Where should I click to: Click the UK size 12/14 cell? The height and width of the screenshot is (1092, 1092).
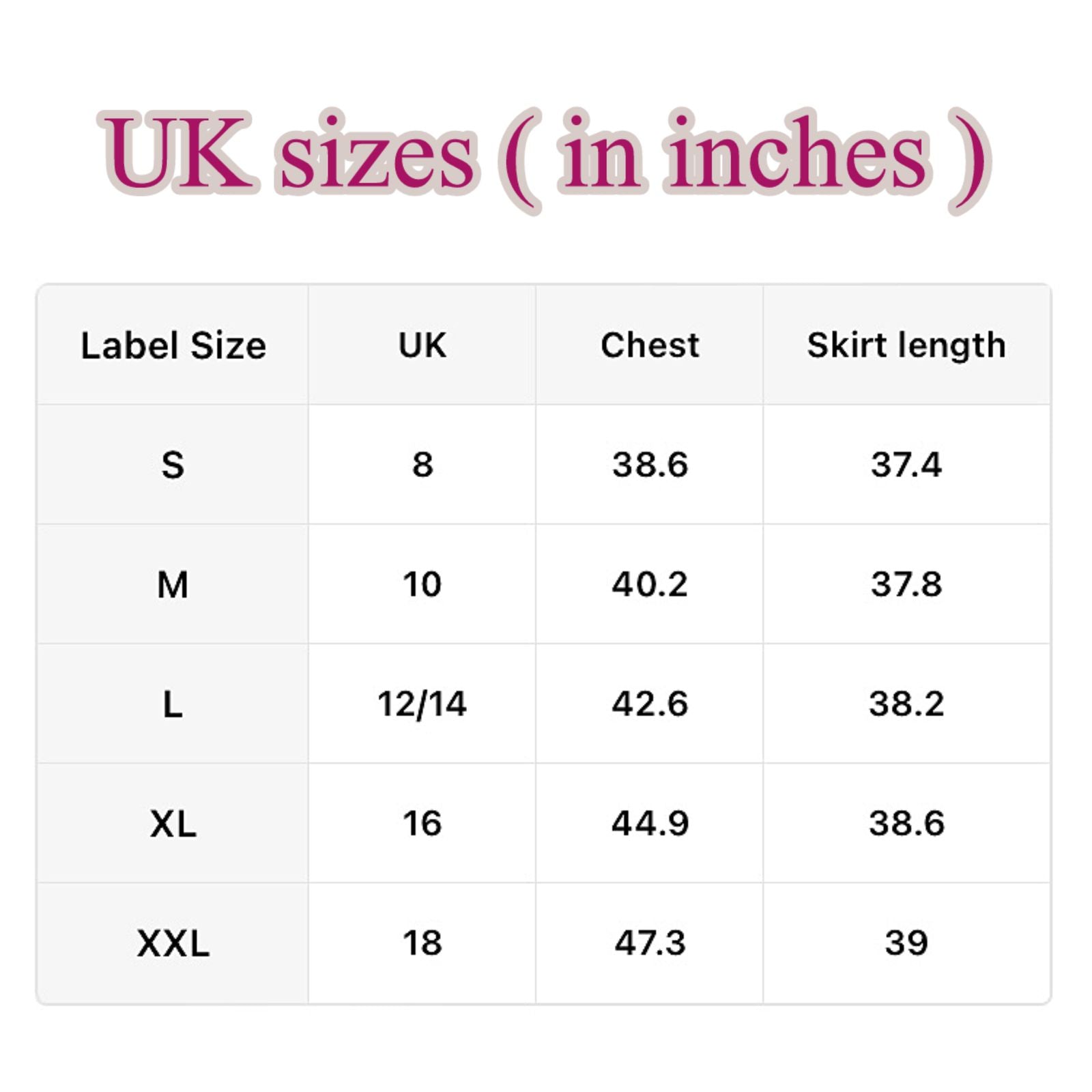pos(422,704)
